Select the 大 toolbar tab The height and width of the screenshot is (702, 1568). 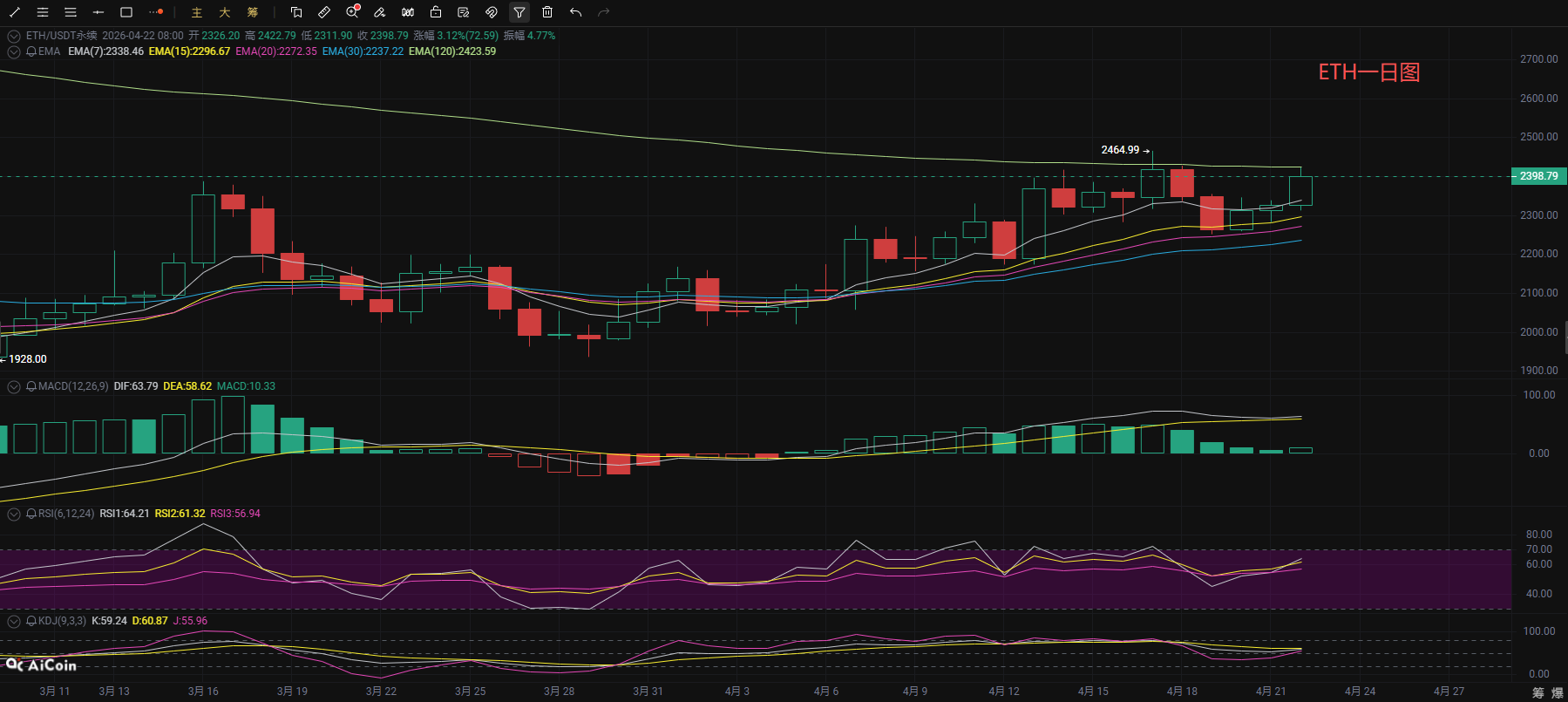[225, 12]
